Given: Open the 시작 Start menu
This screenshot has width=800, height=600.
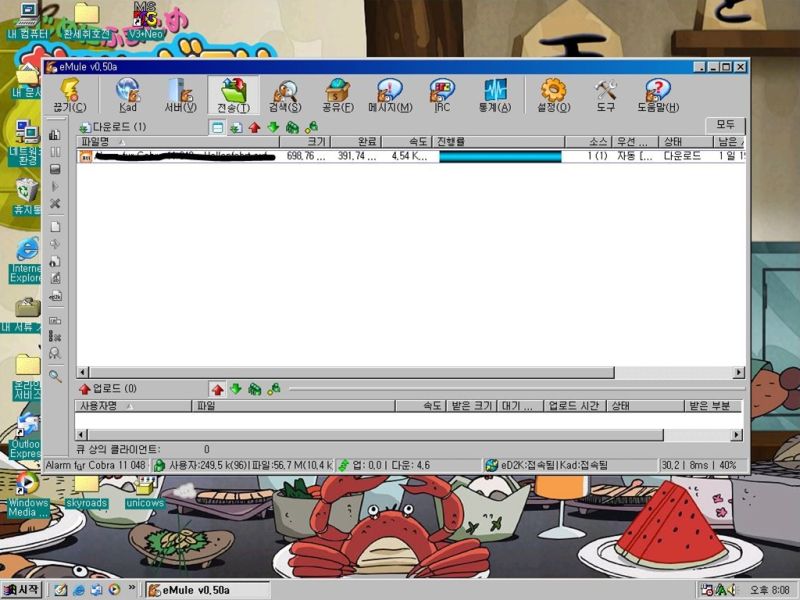Looking at the screenshot, I should coord(22,589).
